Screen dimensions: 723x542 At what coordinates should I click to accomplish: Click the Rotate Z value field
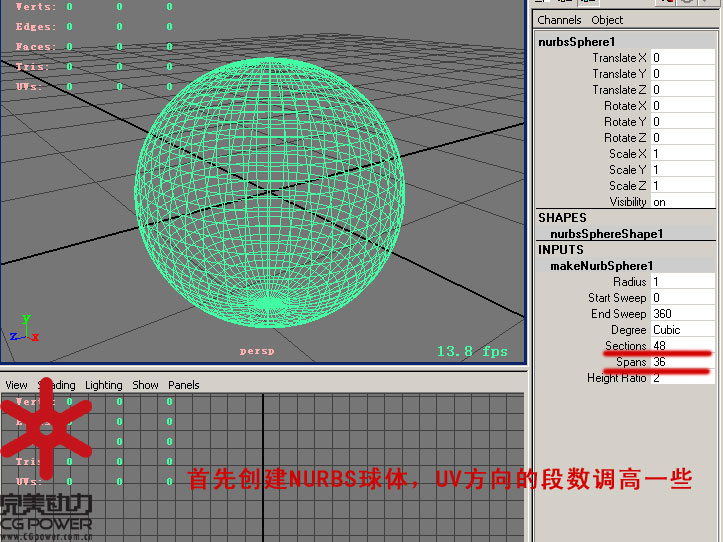coord(683,137)
